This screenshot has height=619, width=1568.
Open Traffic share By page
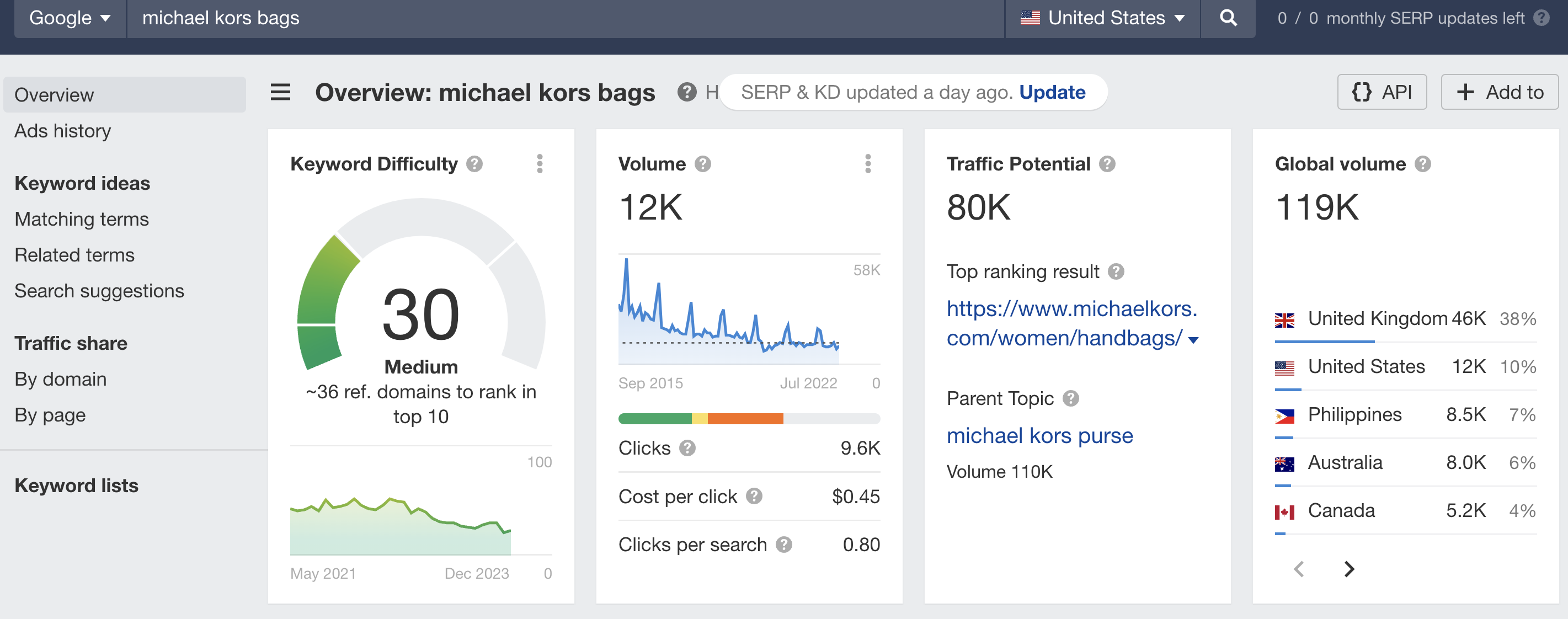click(50, 415)
